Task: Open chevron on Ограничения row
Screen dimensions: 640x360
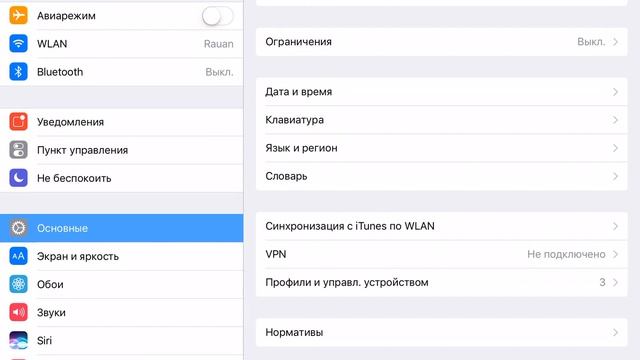Action: [615, 42]
